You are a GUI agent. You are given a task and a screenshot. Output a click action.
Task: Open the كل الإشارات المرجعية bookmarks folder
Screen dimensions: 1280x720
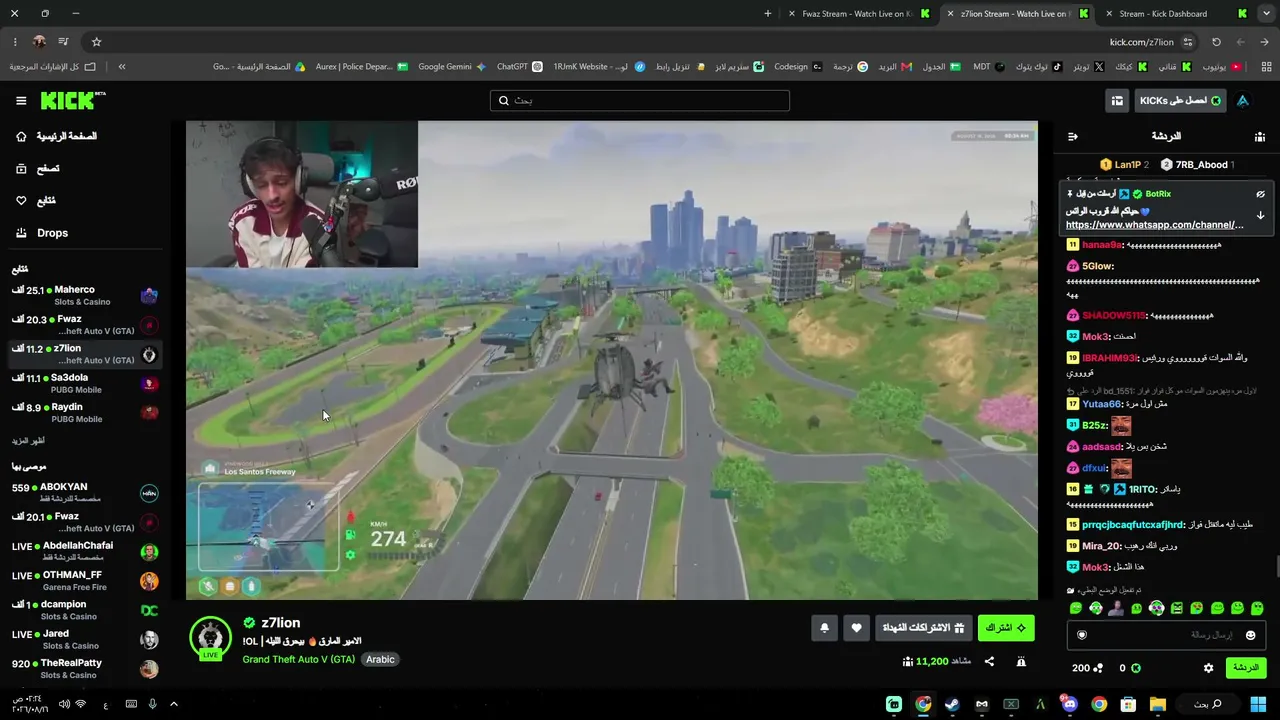pos(53,67)
